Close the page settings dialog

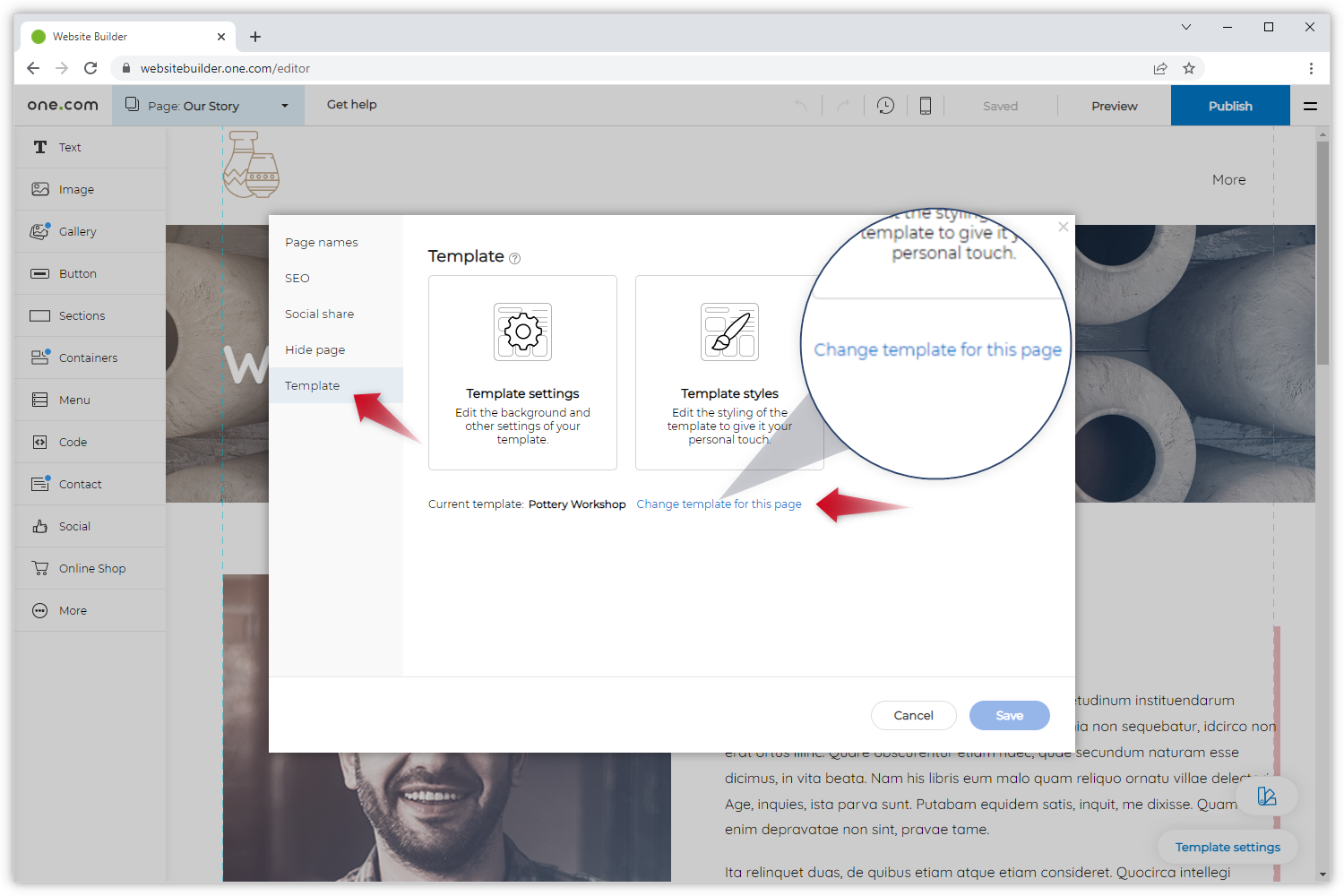click(x=1063, y=227)
